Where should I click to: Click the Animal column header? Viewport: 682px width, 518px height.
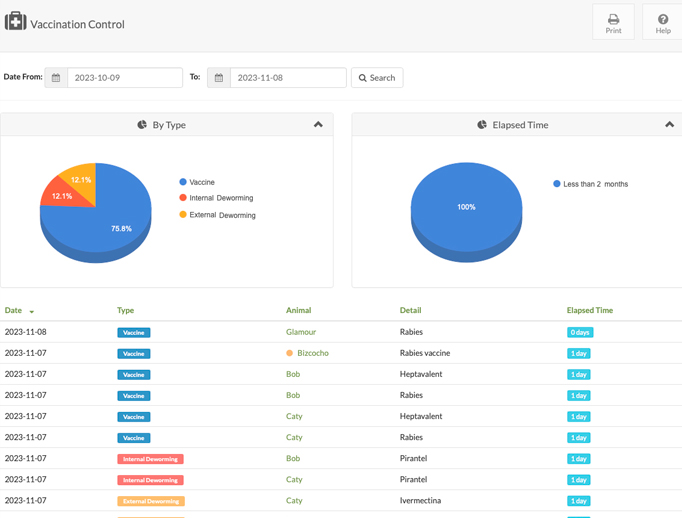[x=298, y=310]
